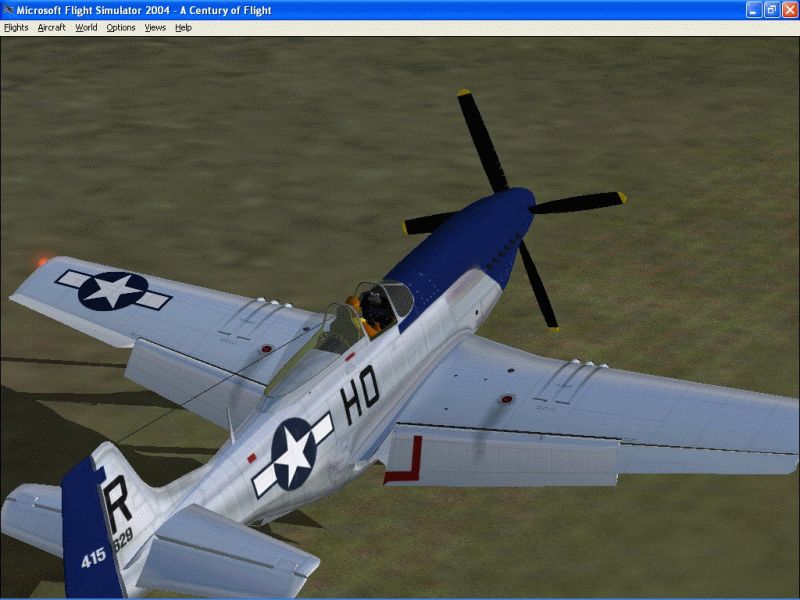Open the Aircraft menu

(x=52, y=28)
